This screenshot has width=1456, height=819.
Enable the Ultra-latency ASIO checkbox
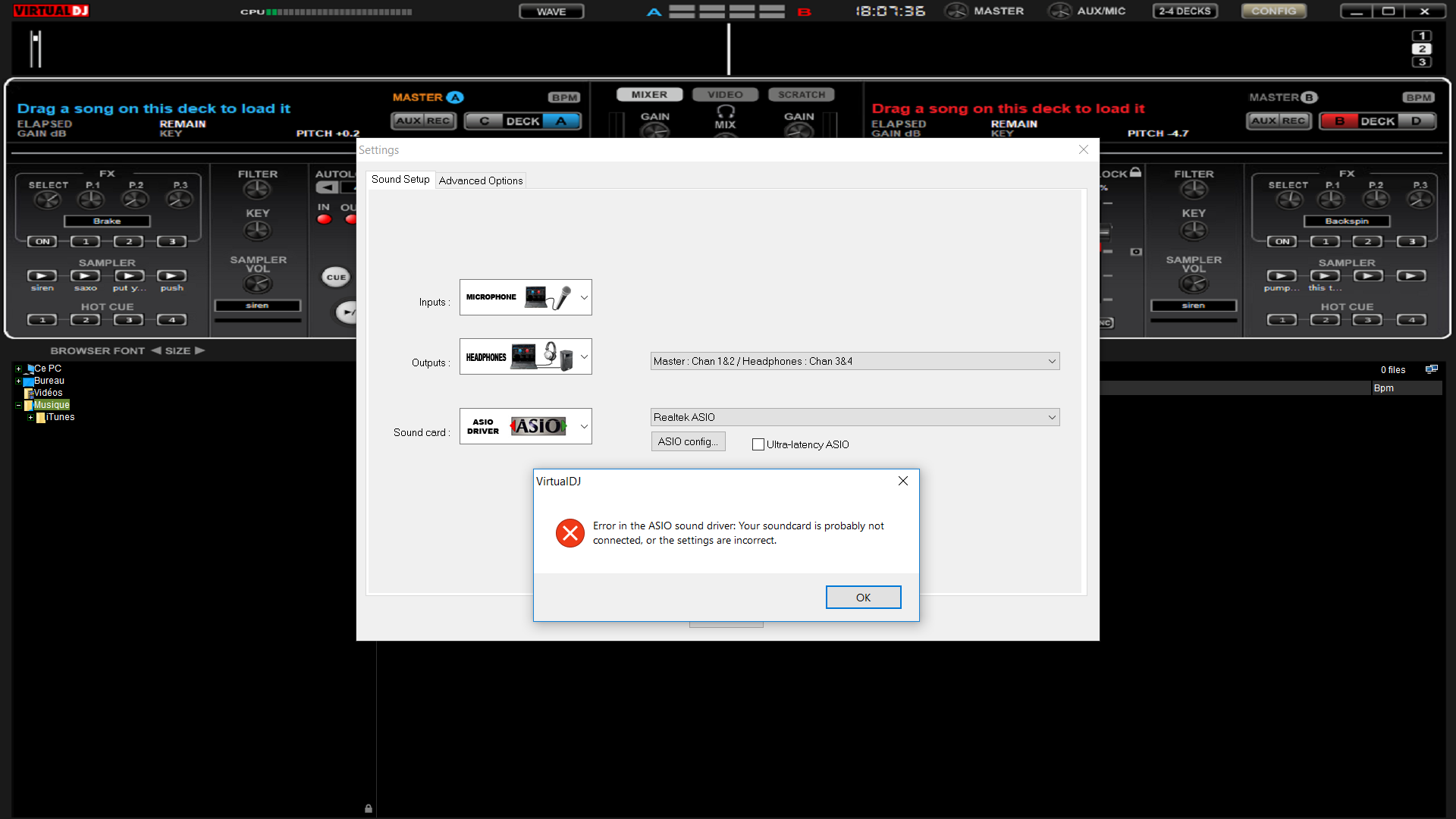click(758, 444)
